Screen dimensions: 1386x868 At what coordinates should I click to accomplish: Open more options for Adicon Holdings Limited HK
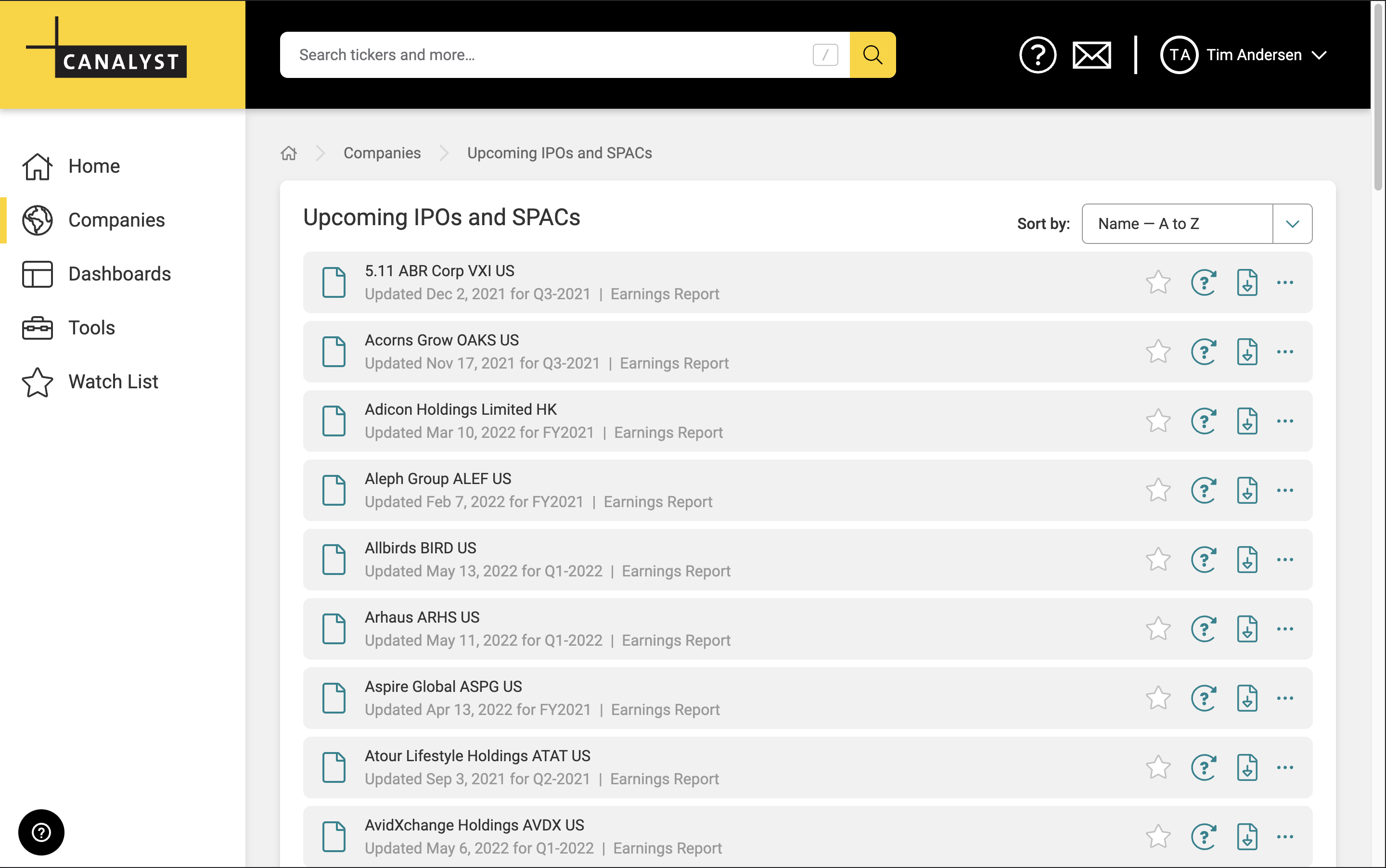(1284, 421)
